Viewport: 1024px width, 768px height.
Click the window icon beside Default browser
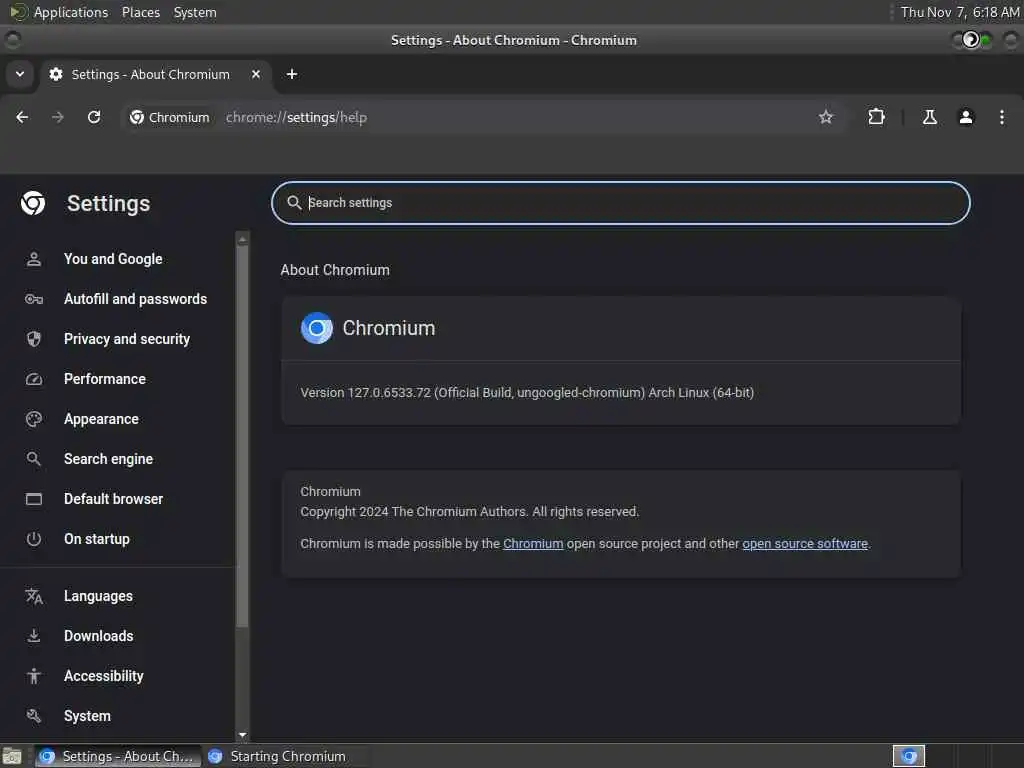tap(34, 500)
